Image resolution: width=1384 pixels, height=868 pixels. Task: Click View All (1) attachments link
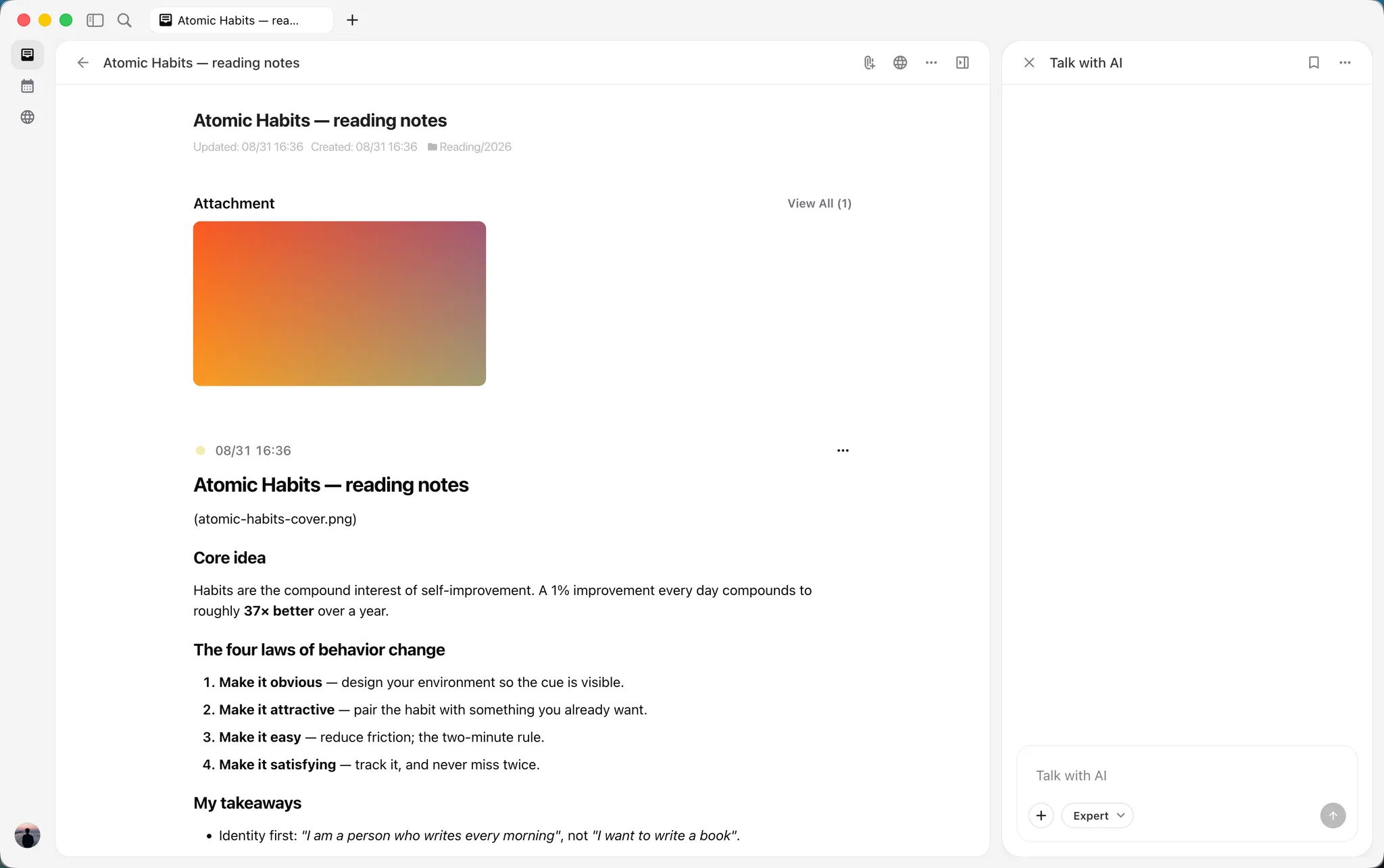[819, 203]
